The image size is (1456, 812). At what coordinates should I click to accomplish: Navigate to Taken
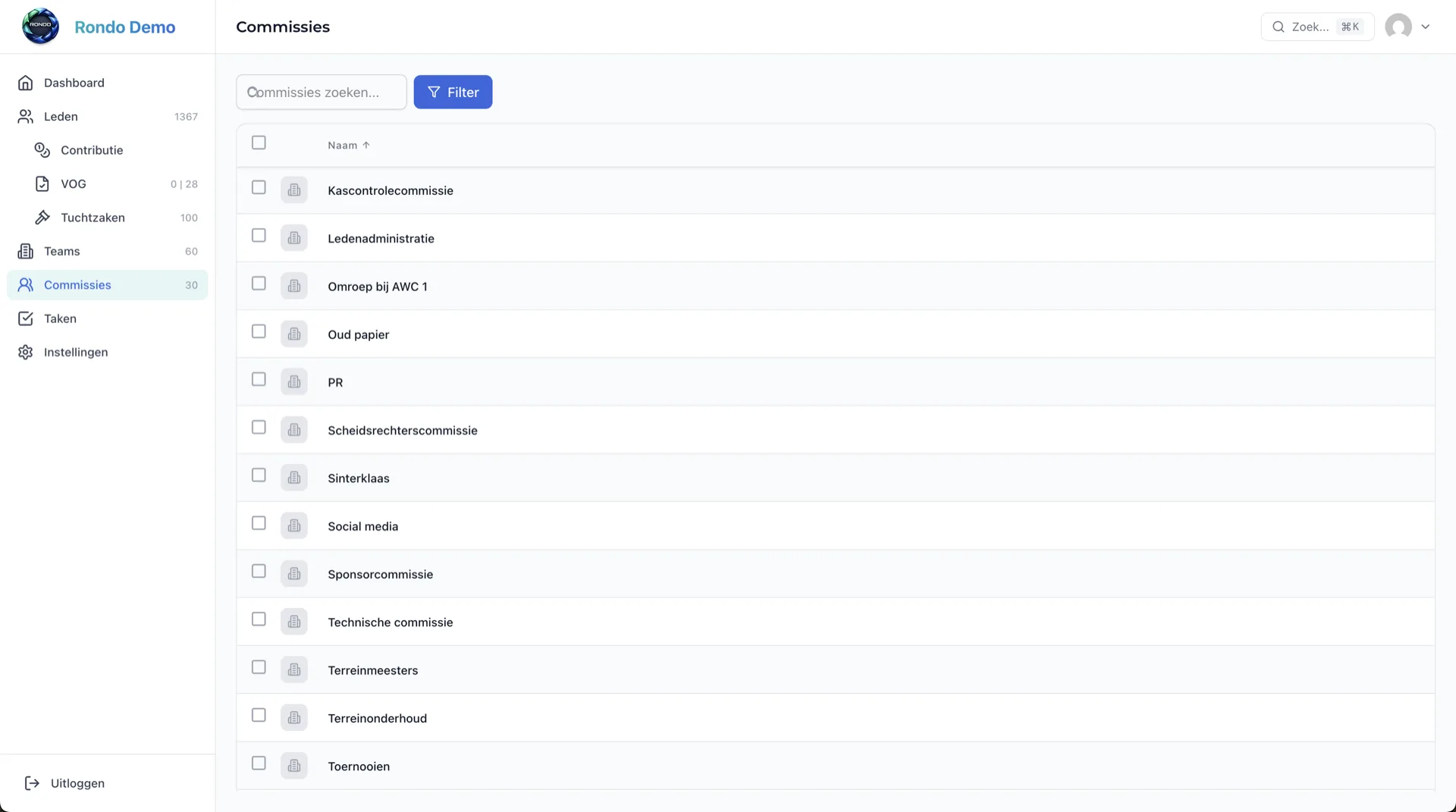[108, 319]
